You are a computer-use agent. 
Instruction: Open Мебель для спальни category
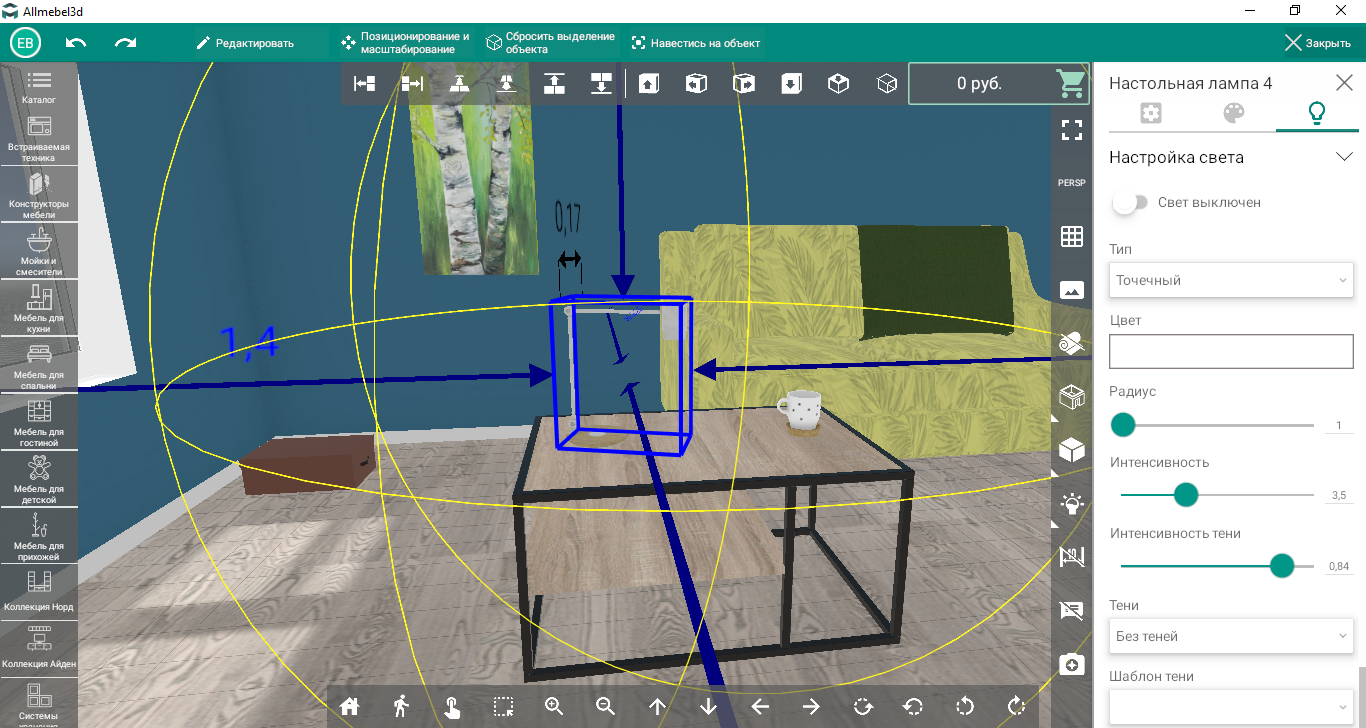[x=40, y=366]
